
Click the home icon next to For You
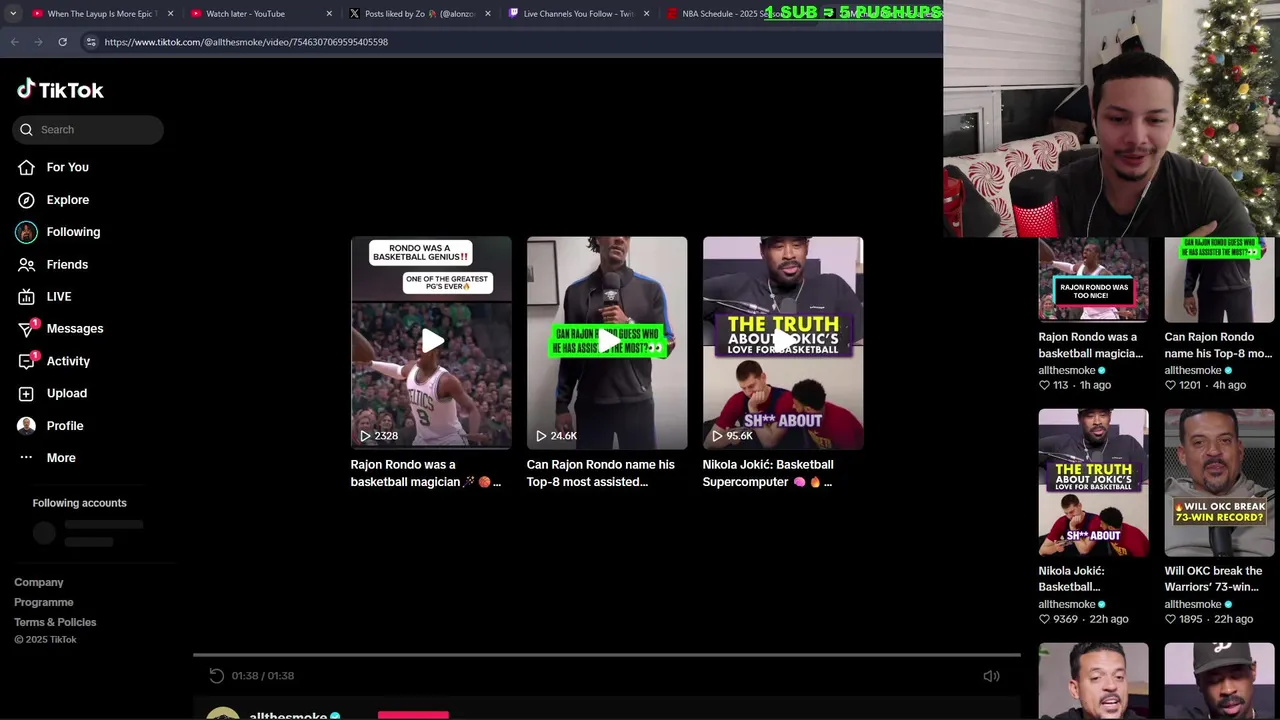26,167
